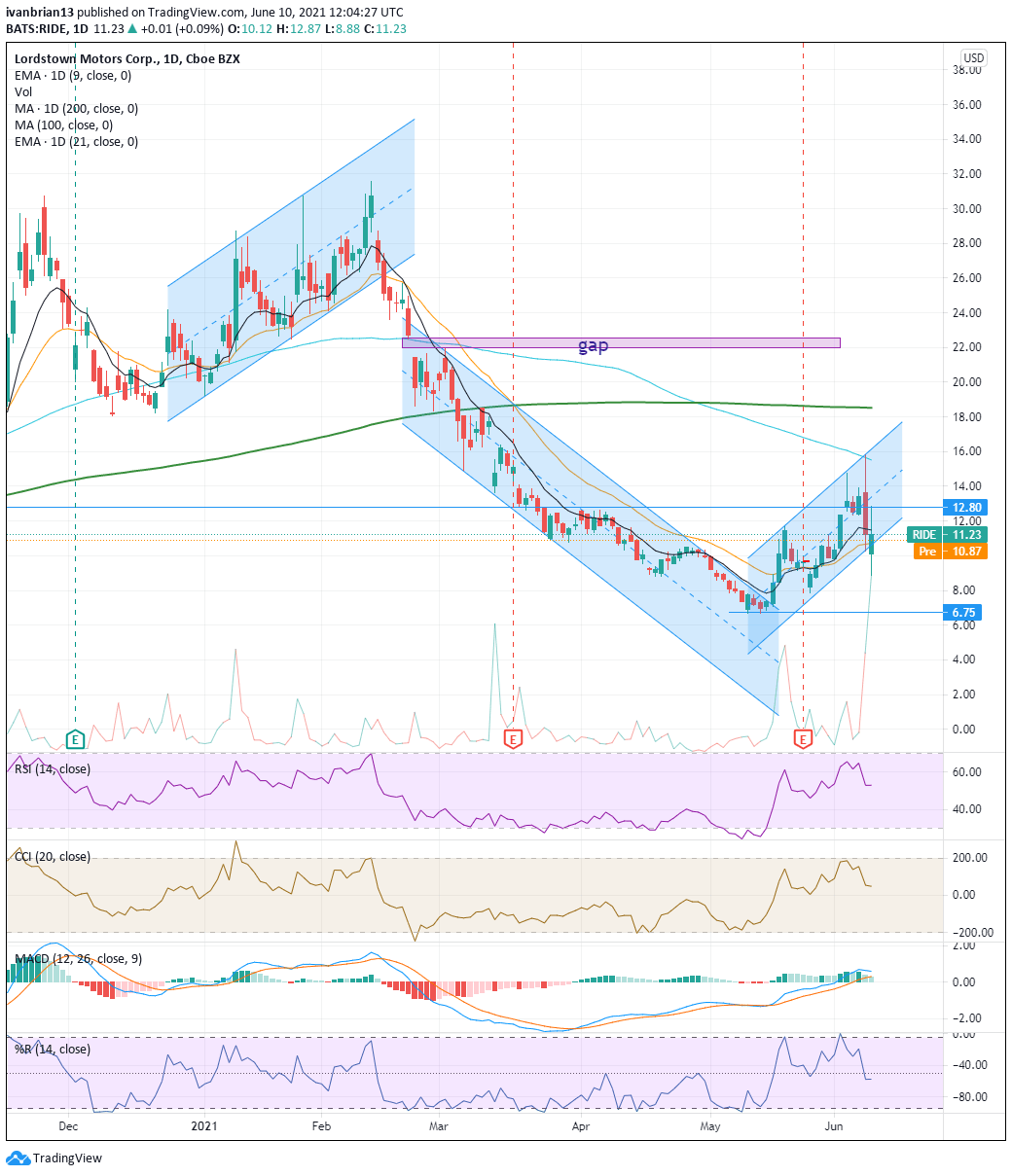Viewport: 1012px width, 1176px height.
Task: Click the 'Apr' label on the time axis
Action: tap(581, 1126)
